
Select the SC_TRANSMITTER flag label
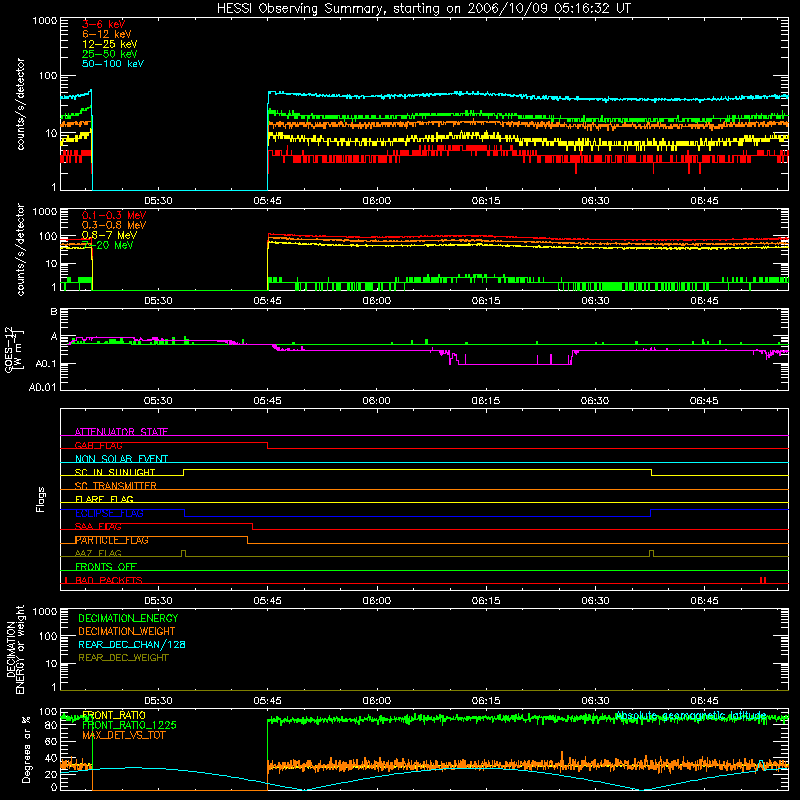(115, 486)
